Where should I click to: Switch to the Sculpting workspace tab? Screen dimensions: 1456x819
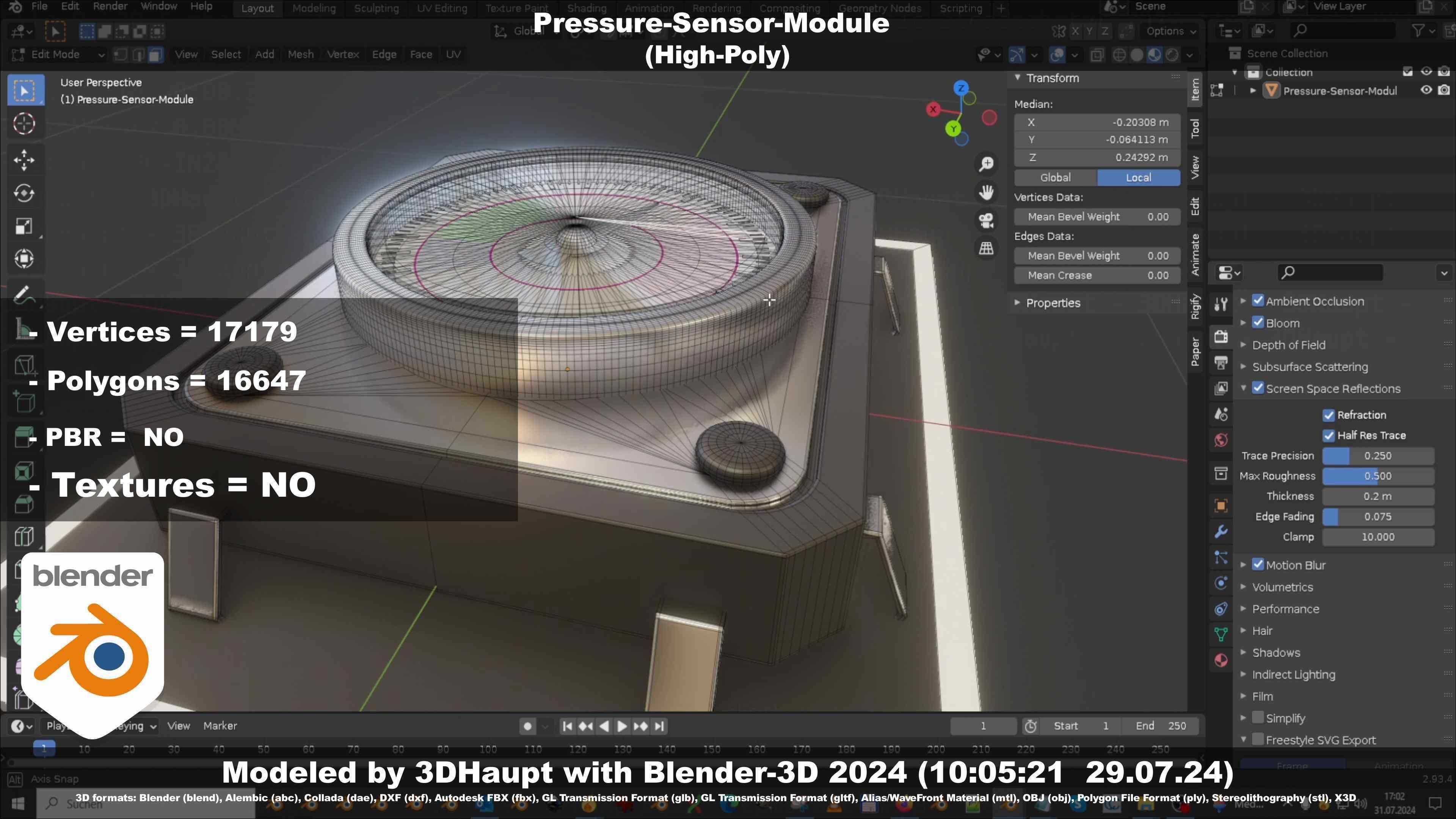(376, 8)
